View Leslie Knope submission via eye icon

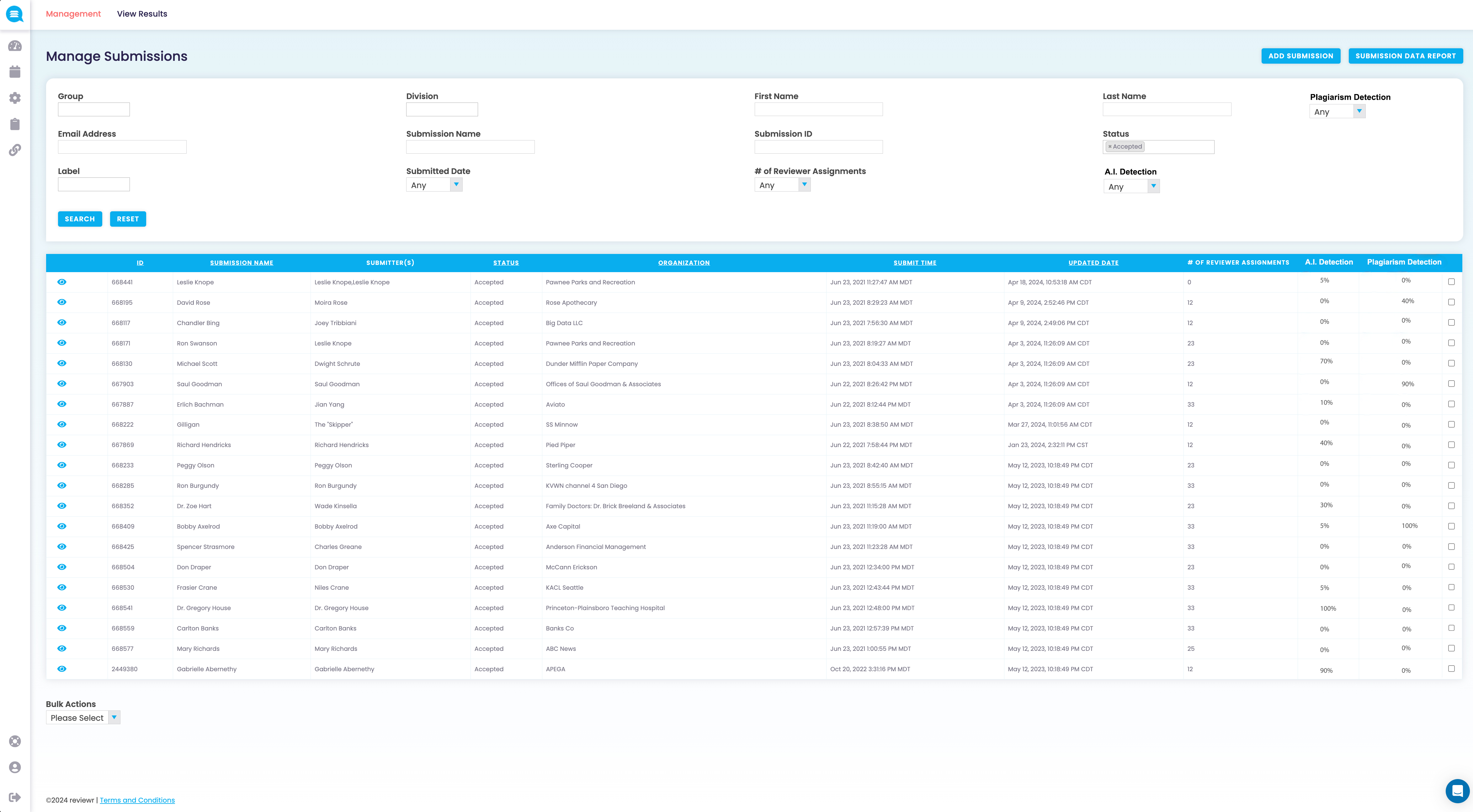click(62, 282)
